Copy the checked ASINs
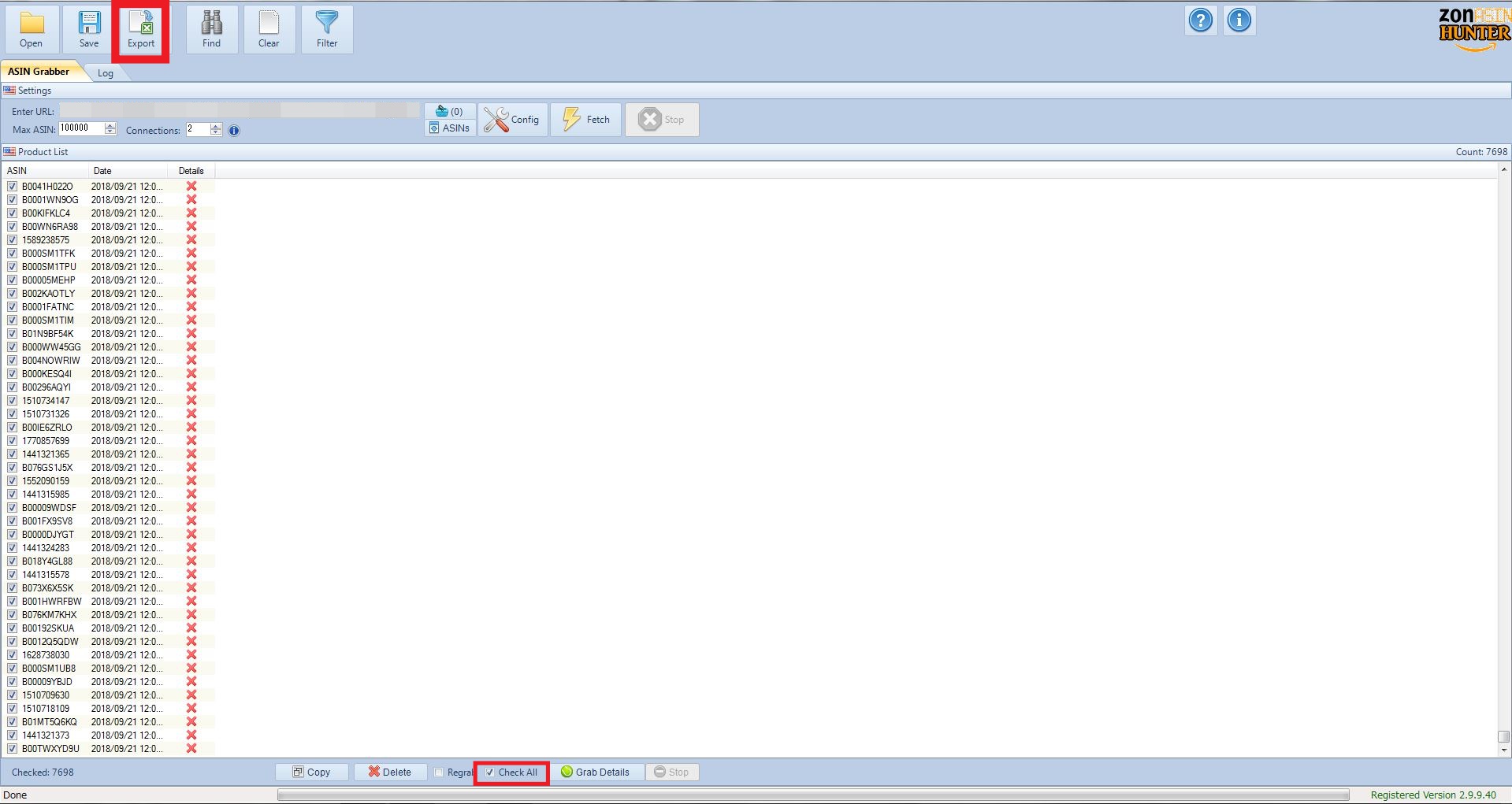 312,773
